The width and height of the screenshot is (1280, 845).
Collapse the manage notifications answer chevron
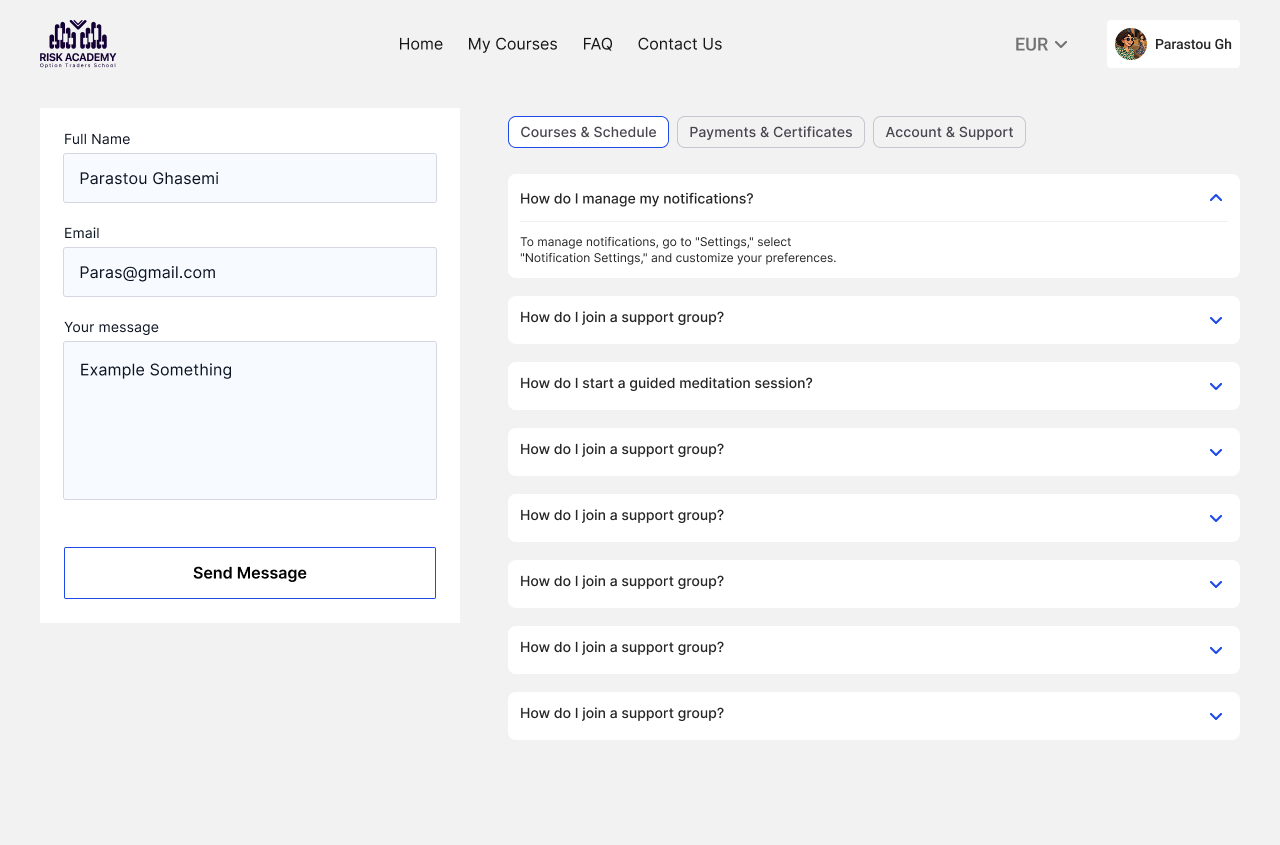(x=1216, y=198)
